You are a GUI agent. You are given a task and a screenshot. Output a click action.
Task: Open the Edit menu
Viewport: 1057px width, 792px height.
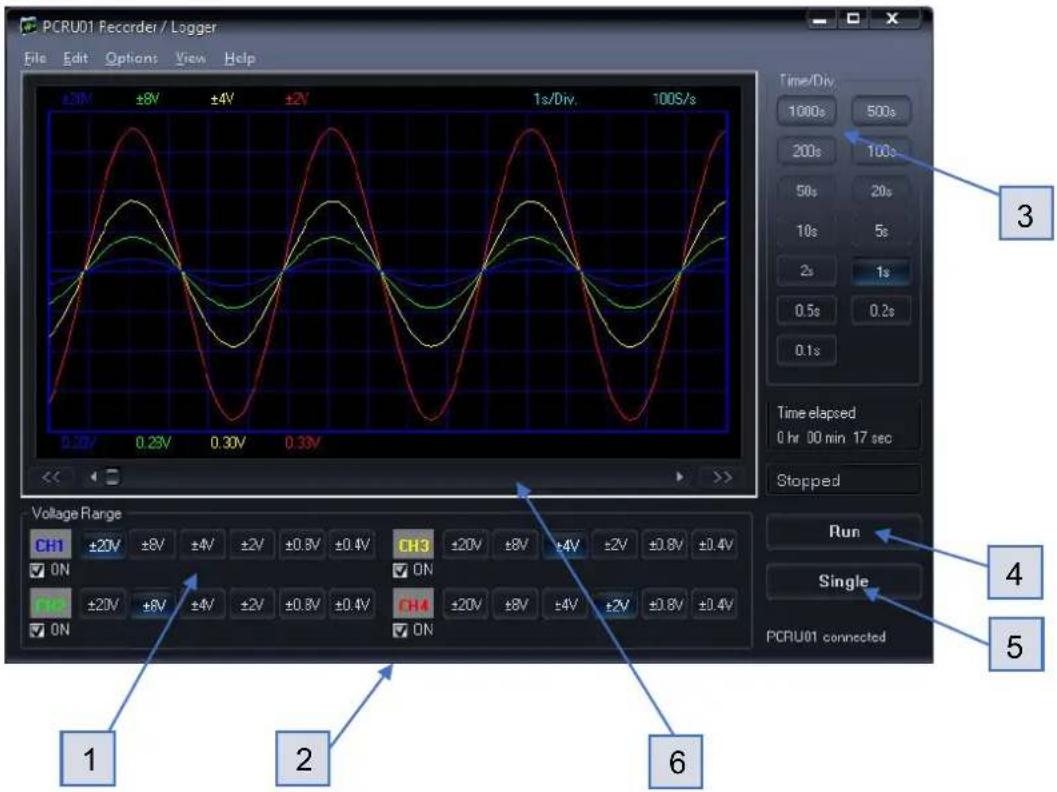pyautogui.click(x=76, y=59)
